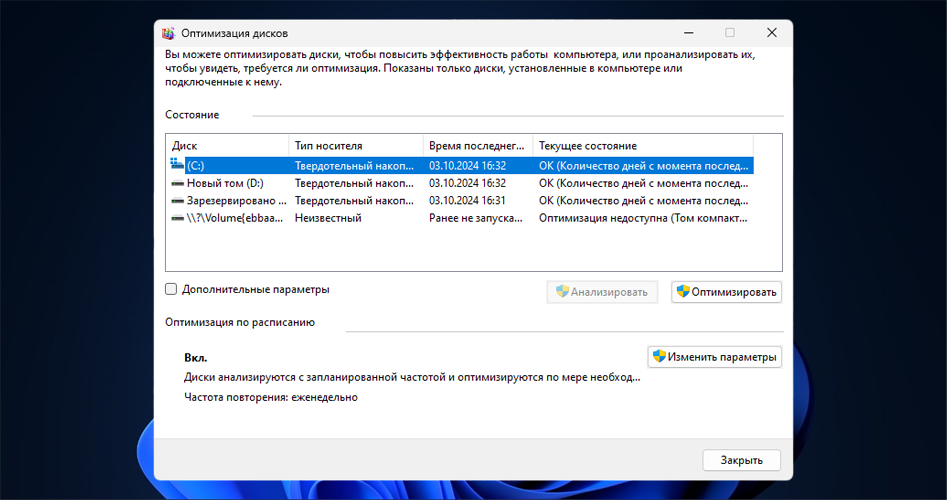
Task: Click the Текущее состояние column header
Action: click(x=643, y=146)
